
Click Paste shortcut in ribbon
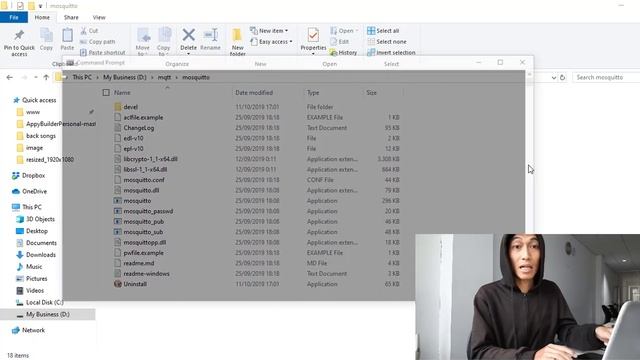coord(102,53)
